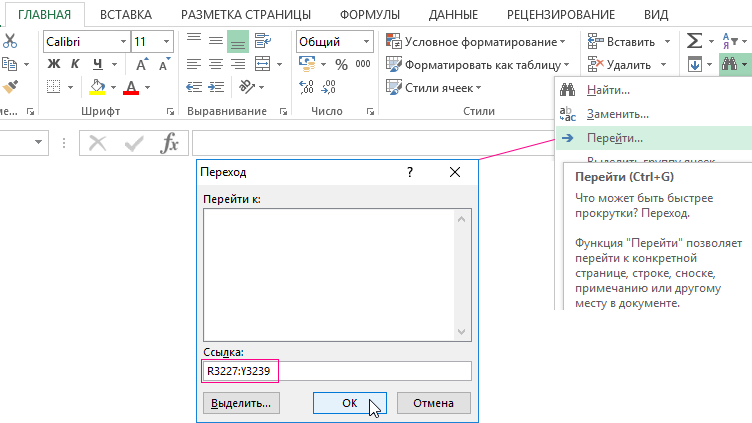752x423 pixels.
Task: Choose Заменить... from the menu
Action: pos(654,114)
